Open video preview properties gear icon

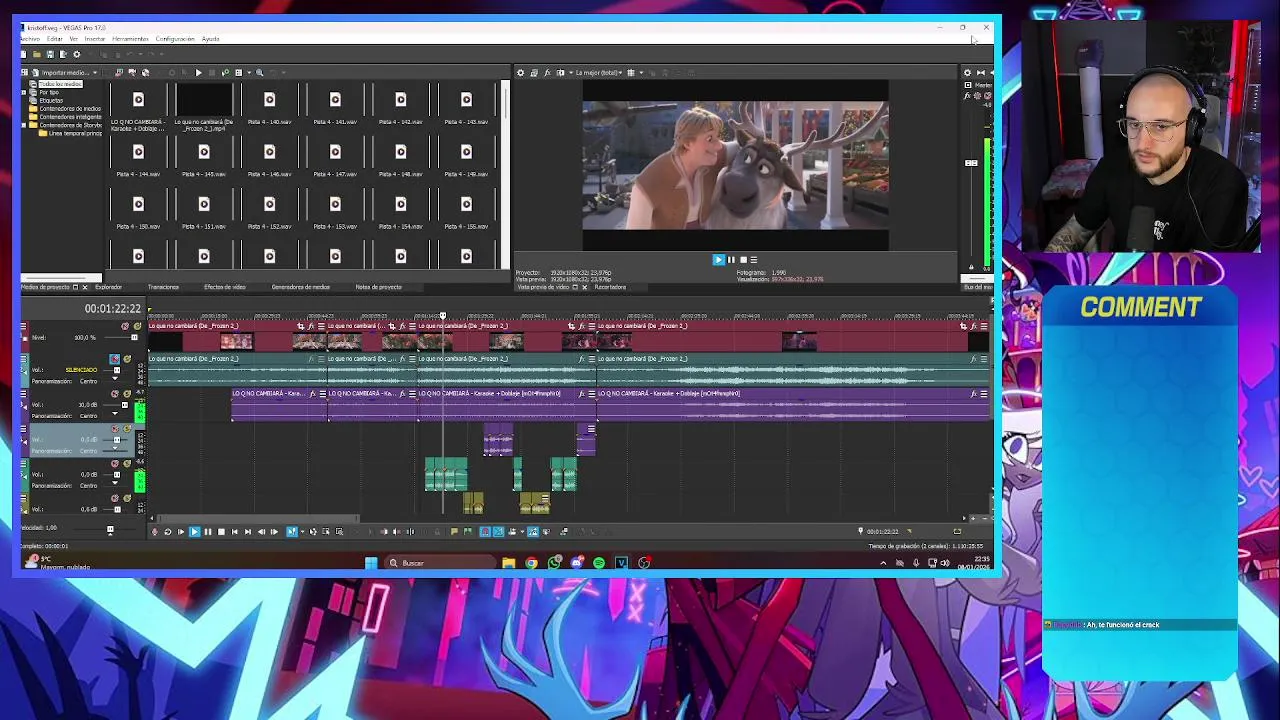point(520,72)
